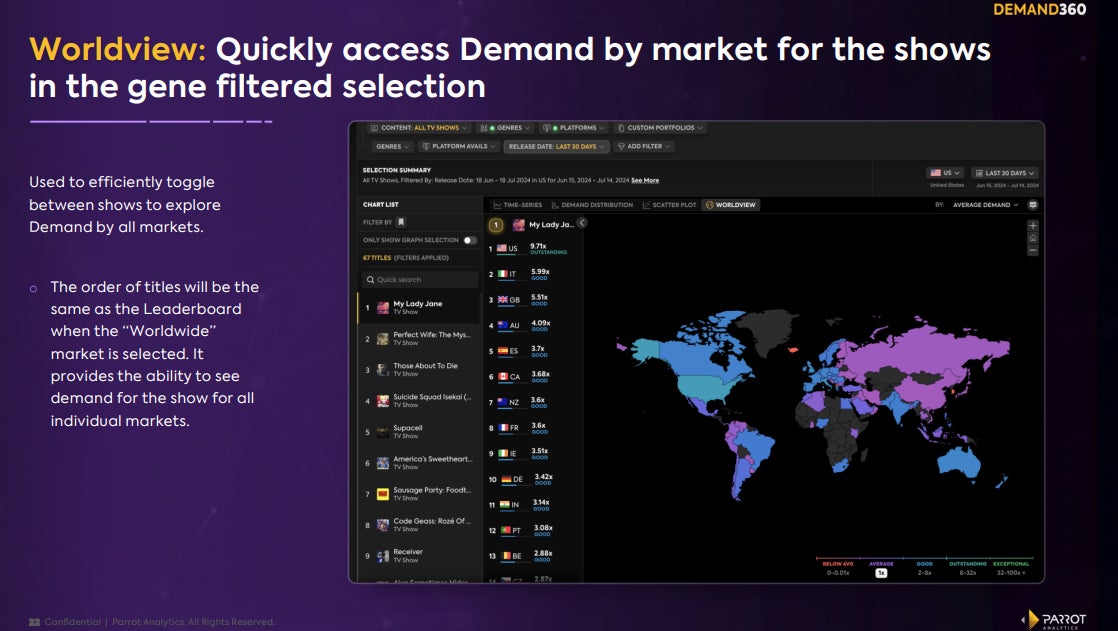
Task: Open the Last 30 Days date range picker
Action: tap(1005, 173)
